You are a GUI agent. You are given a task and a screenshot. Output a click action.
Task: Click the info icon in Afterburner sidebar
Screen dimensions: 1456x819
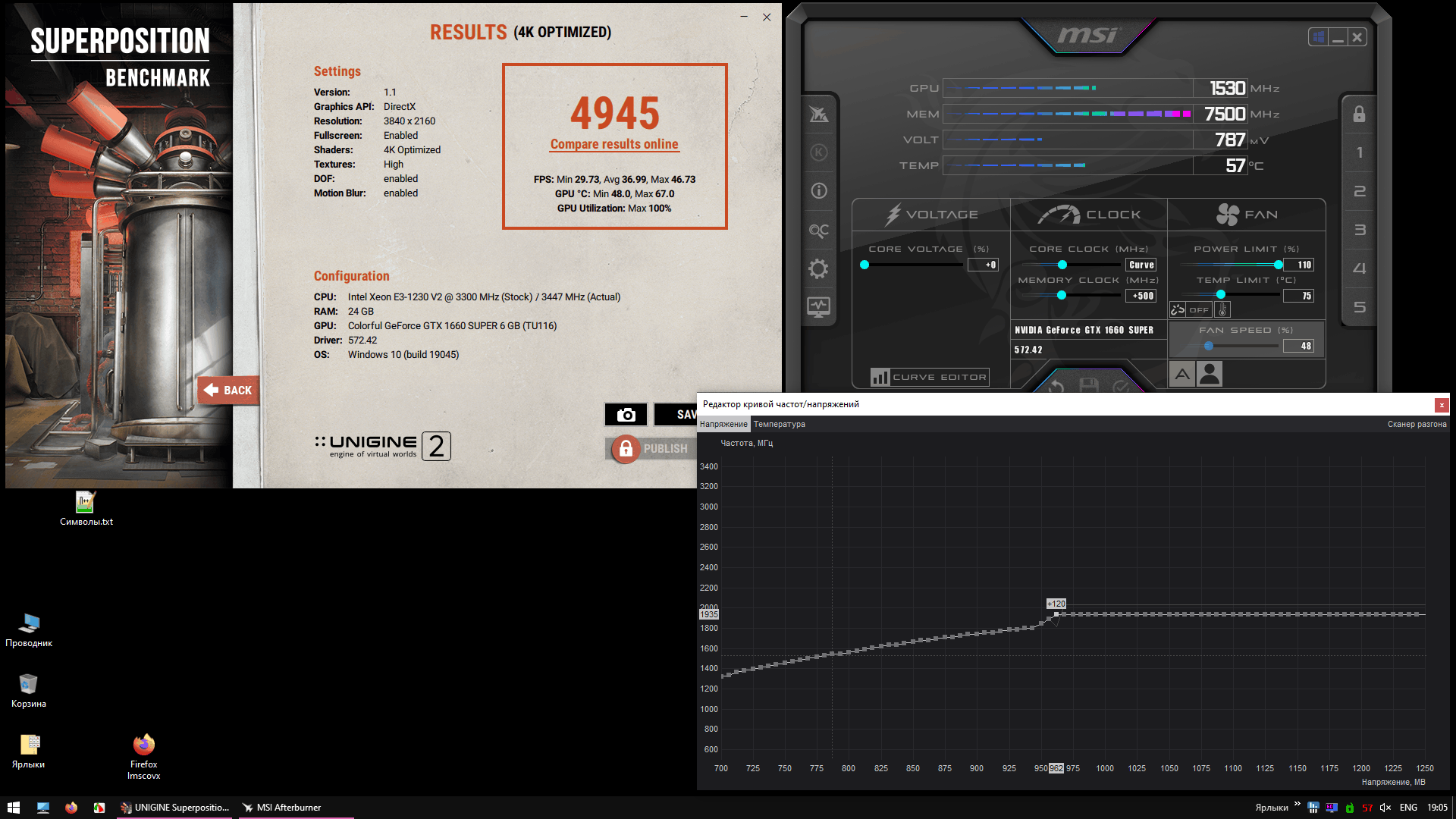(x=819, y=191)
